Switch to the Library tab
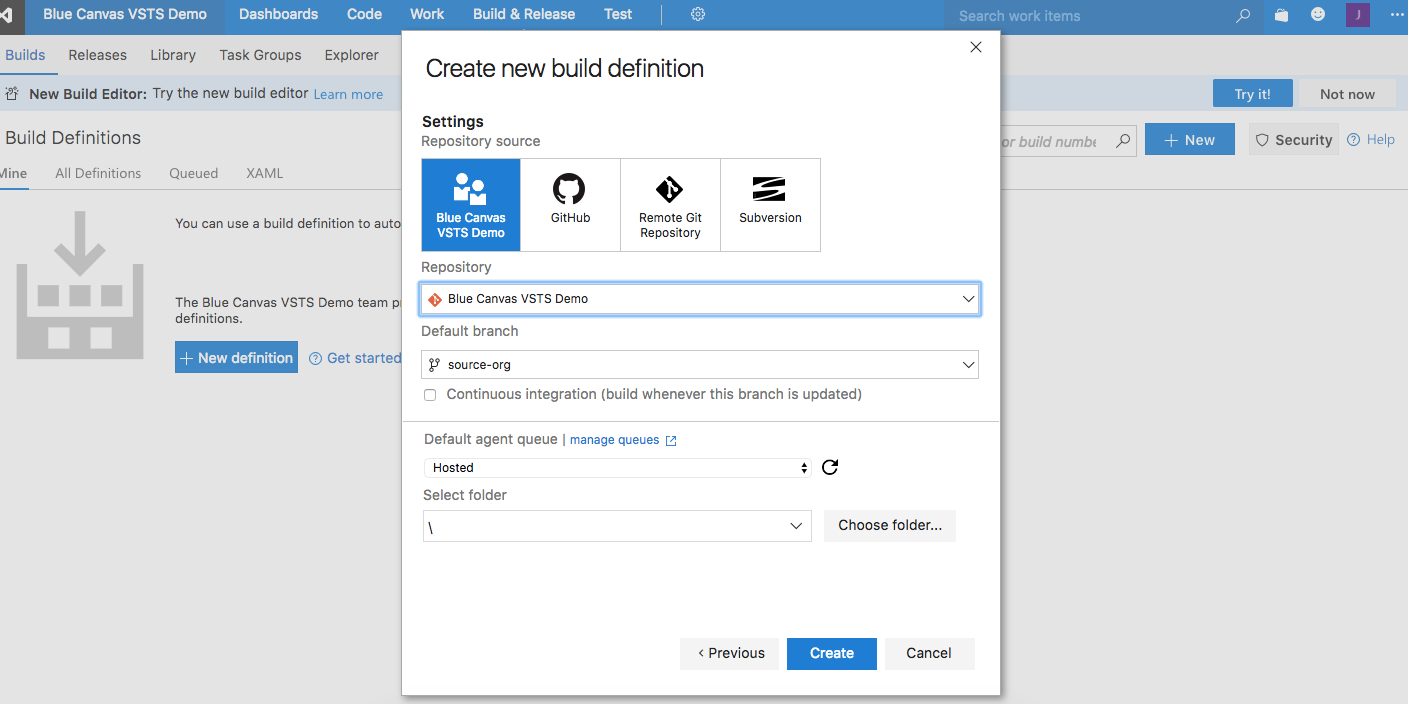The width and height of the screenshot is (1408, 704). [173, 55]
